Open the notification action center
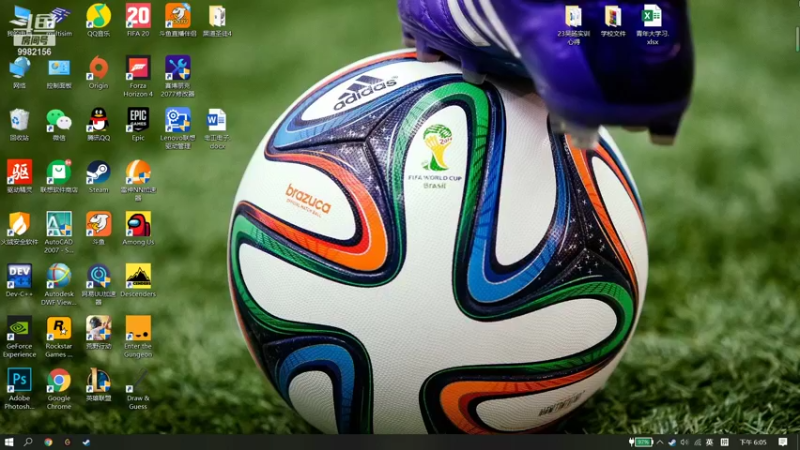 click(x=783, y=442)
